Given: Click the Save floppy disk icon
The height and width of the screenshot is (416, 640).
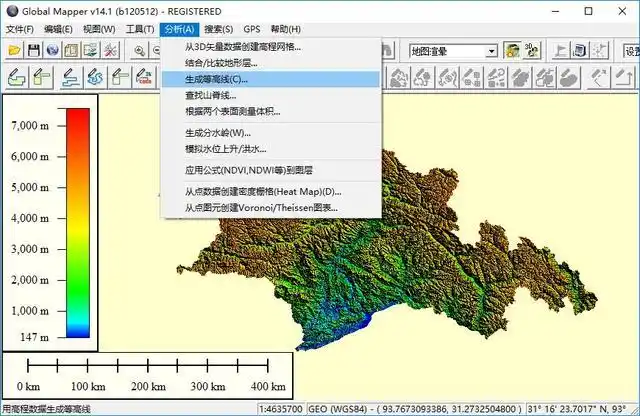Looking at the screenshot, I should [x=33, y=50].
